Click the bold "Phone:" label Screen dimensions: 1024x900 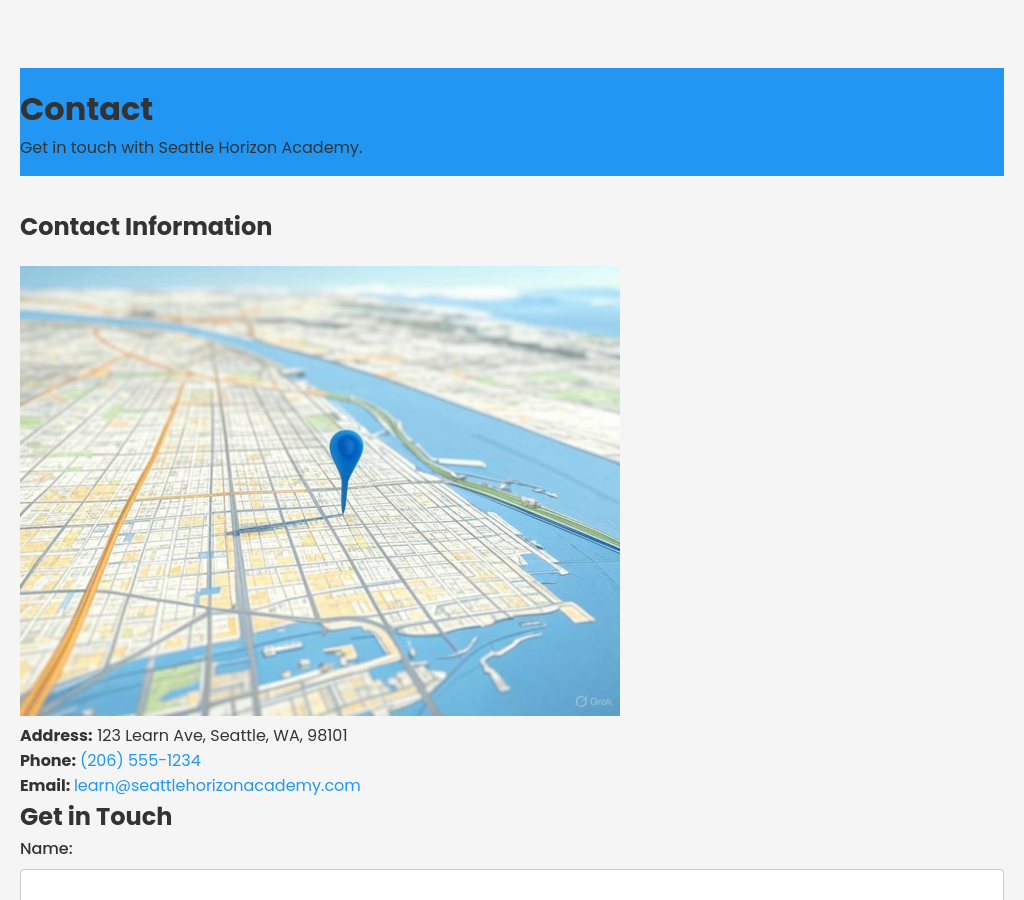tap(48, 761)
